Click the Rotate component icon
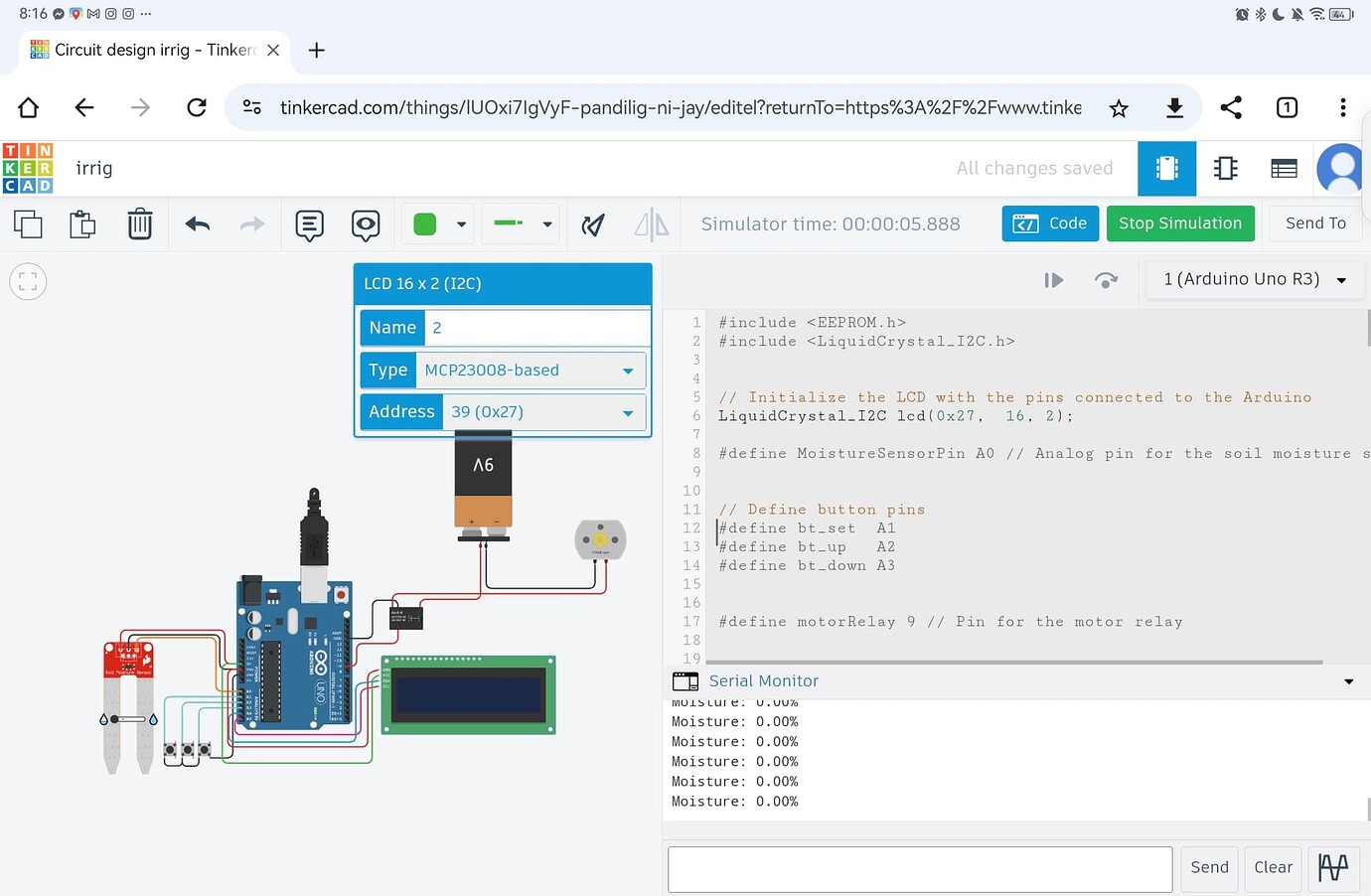Image resolution: width=1371 pixels, height=896 pixels. [x=593, y=224]
